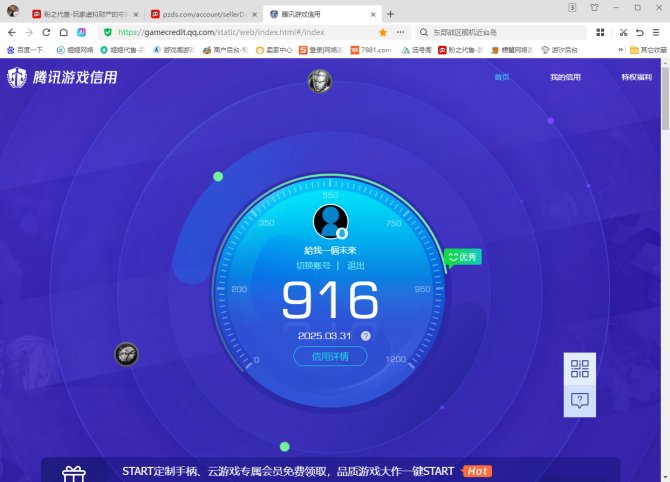Click the green security shield icon
This screenshot has width=670, height=482.
108,32
